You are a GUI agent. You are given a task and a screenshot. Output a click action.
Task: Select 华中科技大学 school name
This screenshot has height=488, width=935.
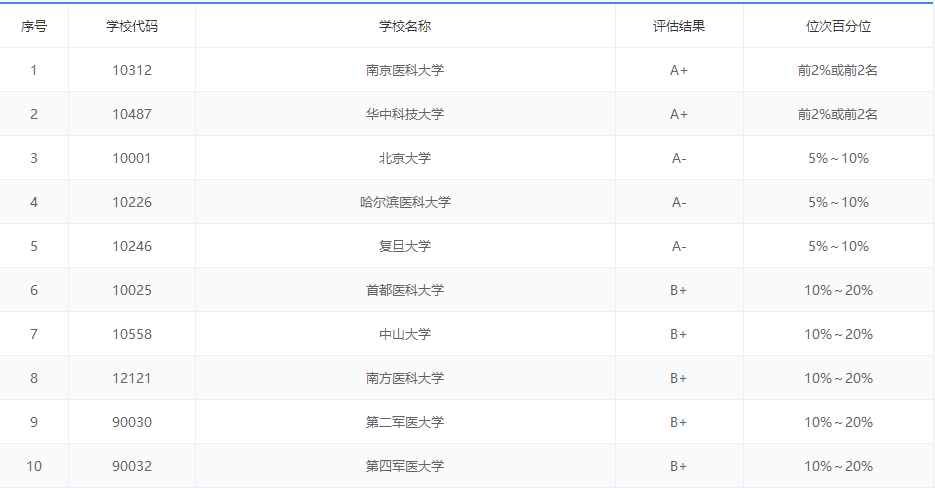(405, 114)
